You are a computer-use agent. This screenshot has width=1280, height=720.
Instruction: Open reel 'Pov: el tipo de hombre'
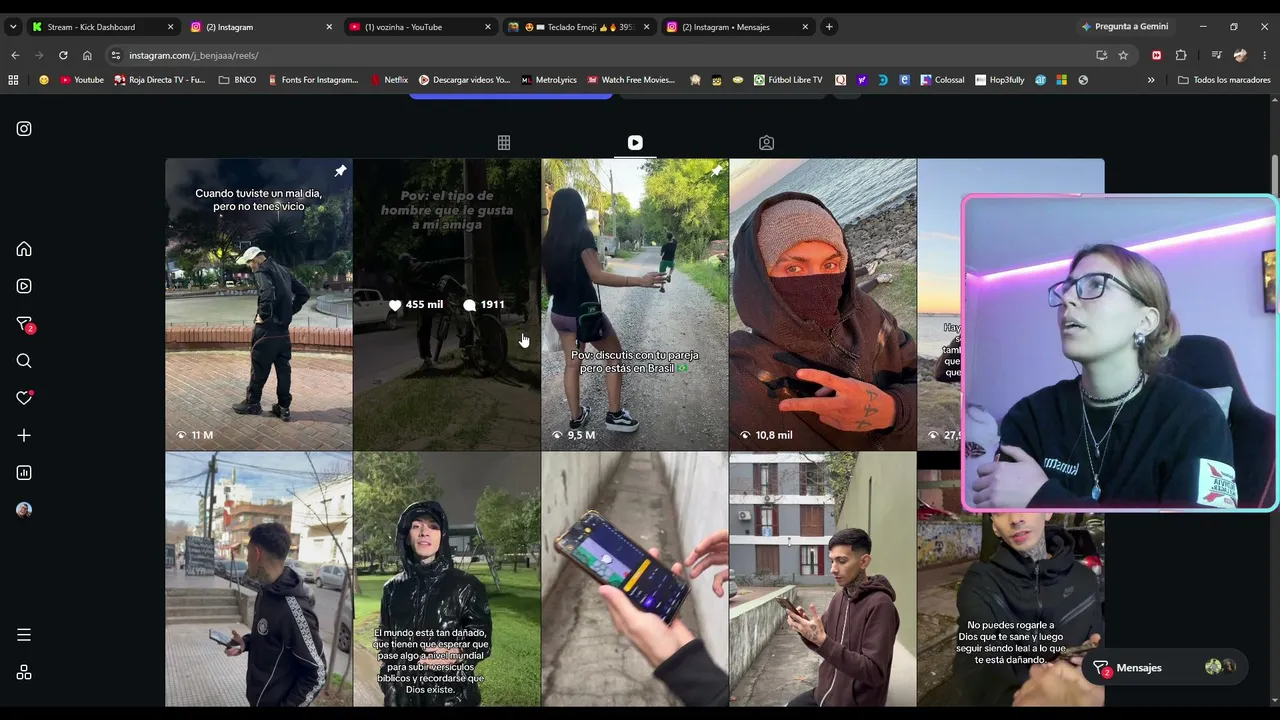pyautogui.click(x=447, y=304)
